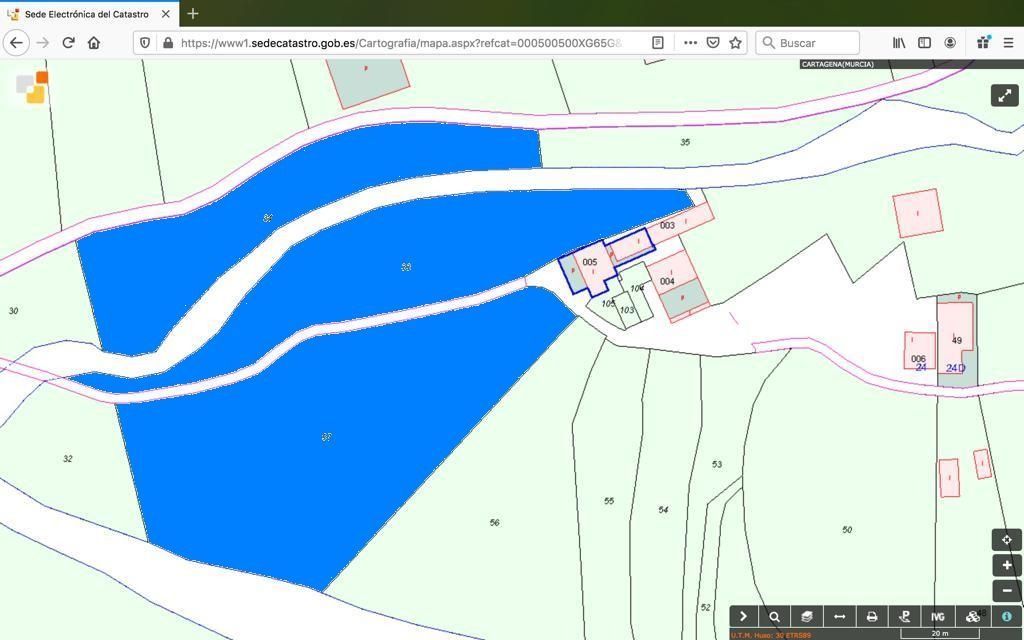Reload the current page
1024x640 pixels.
tap(68, 43)
